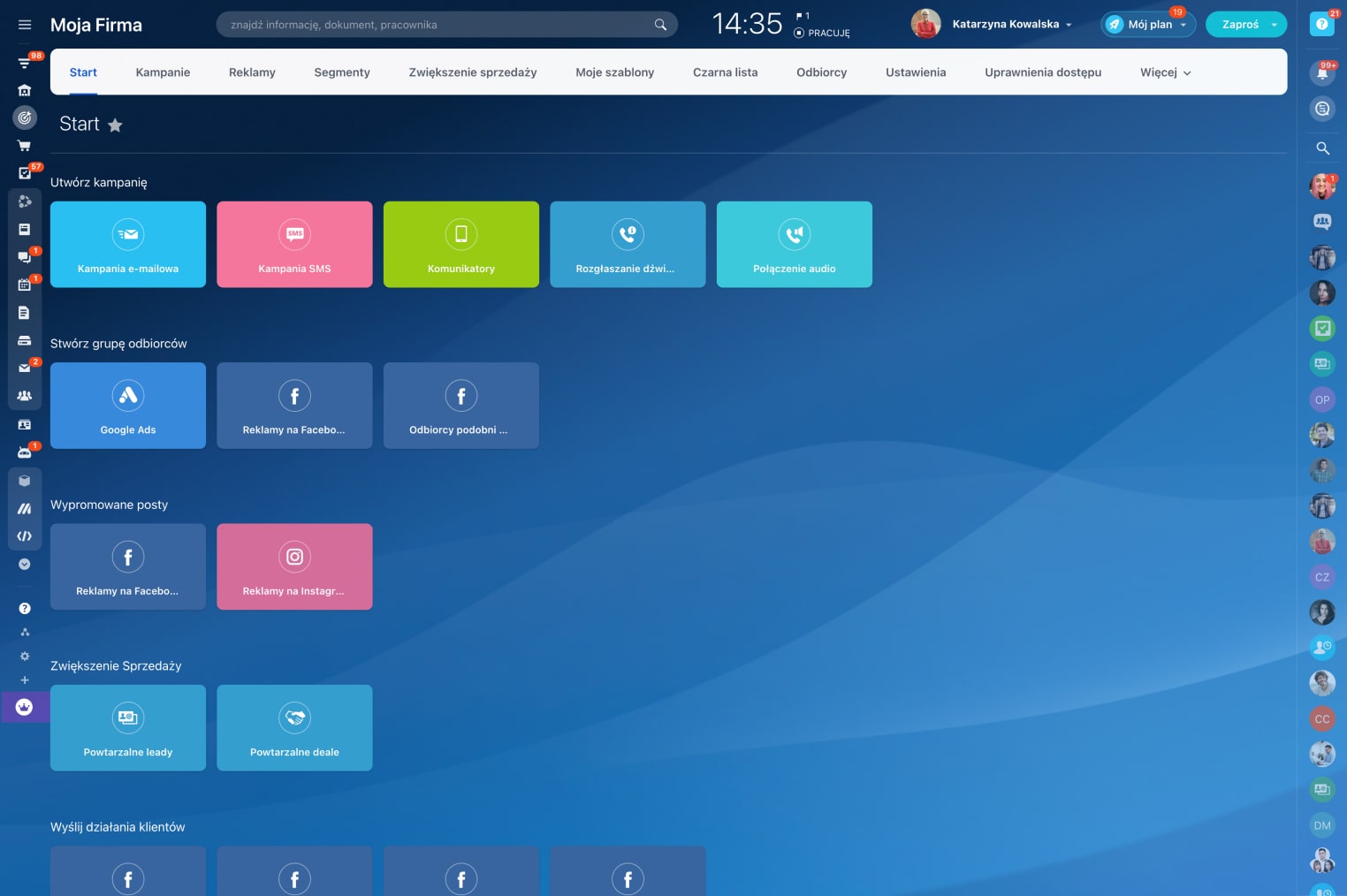This screenshot has width=1347, height=896.
Task: Expand the Więcej dropdown menu
Action: coord(1165,72)
